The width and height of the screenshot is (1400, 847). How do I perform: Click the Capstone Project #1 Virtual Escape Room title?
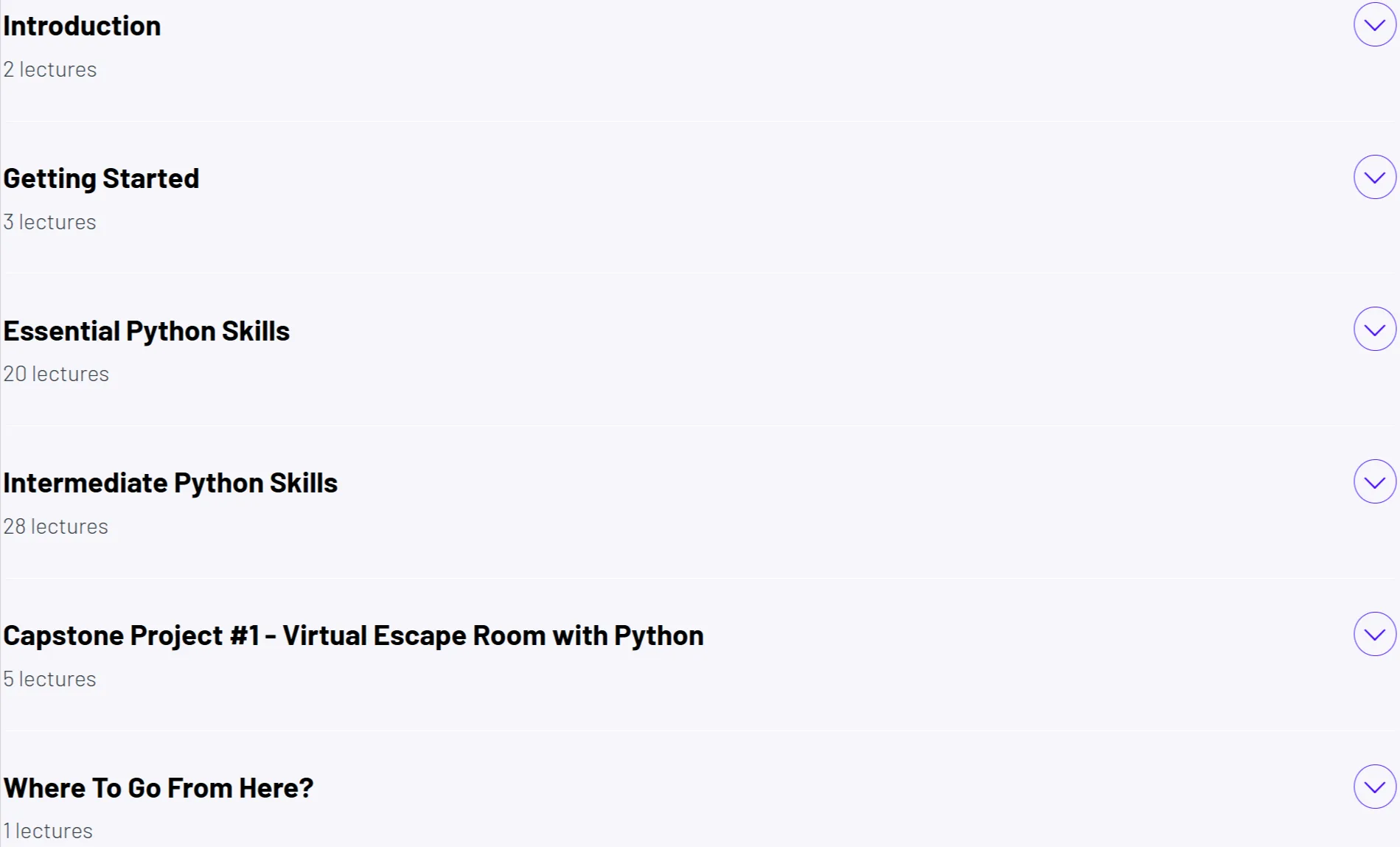pyautogui.click(x=353, y=635)
